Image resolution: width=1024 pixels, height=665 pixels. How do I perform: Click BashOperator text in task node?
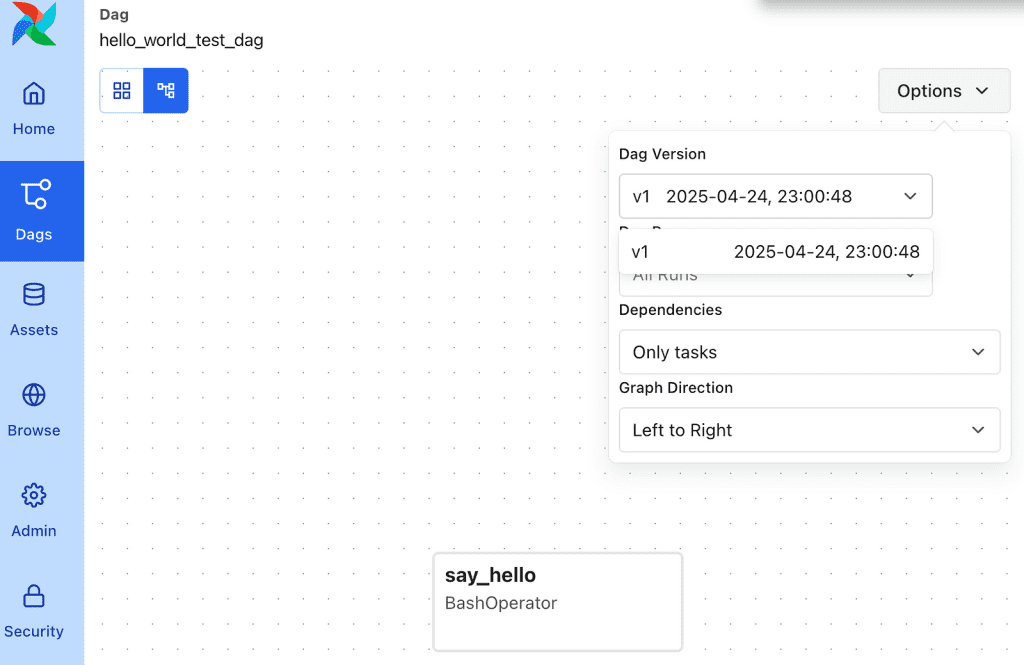coord(500,603)
